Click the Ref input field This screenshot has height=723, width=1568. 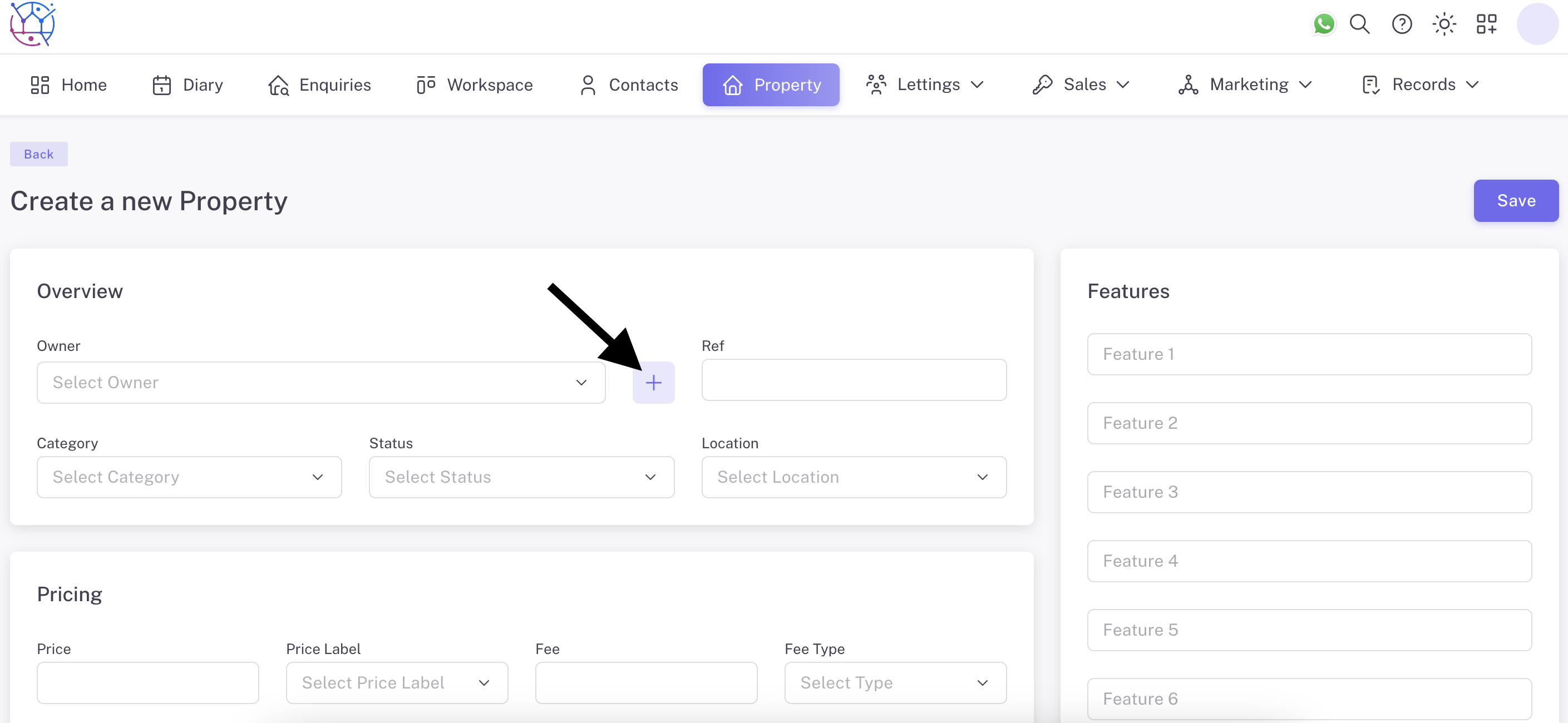point(854,380)
